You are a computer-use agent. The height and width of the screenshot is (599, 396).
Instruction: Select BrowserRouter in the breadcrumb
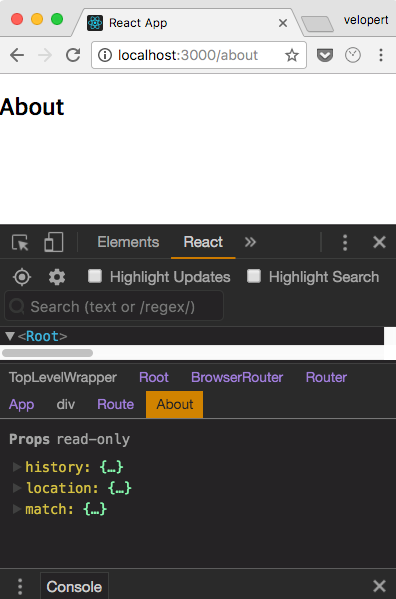237,377
